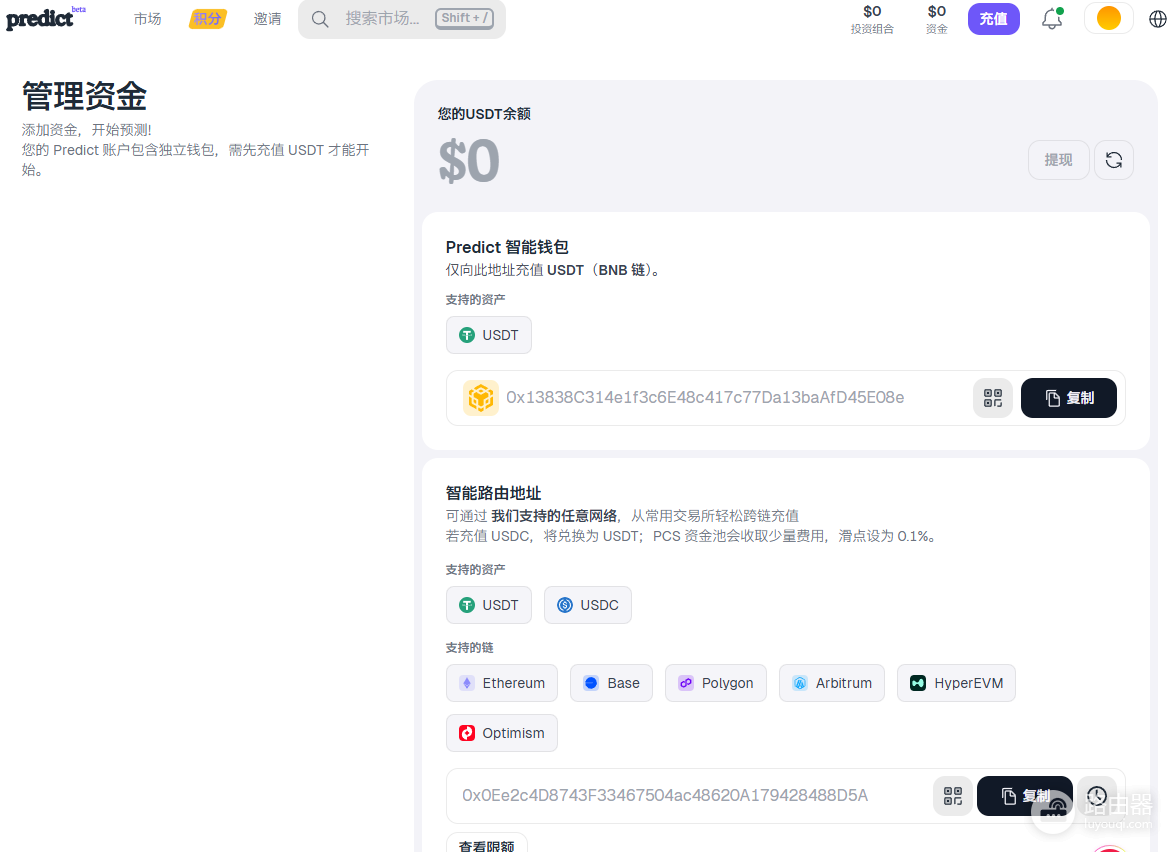Click the 支持的链 label
The height and width of the screenshot is (852, 1171).
pos(470,647)
